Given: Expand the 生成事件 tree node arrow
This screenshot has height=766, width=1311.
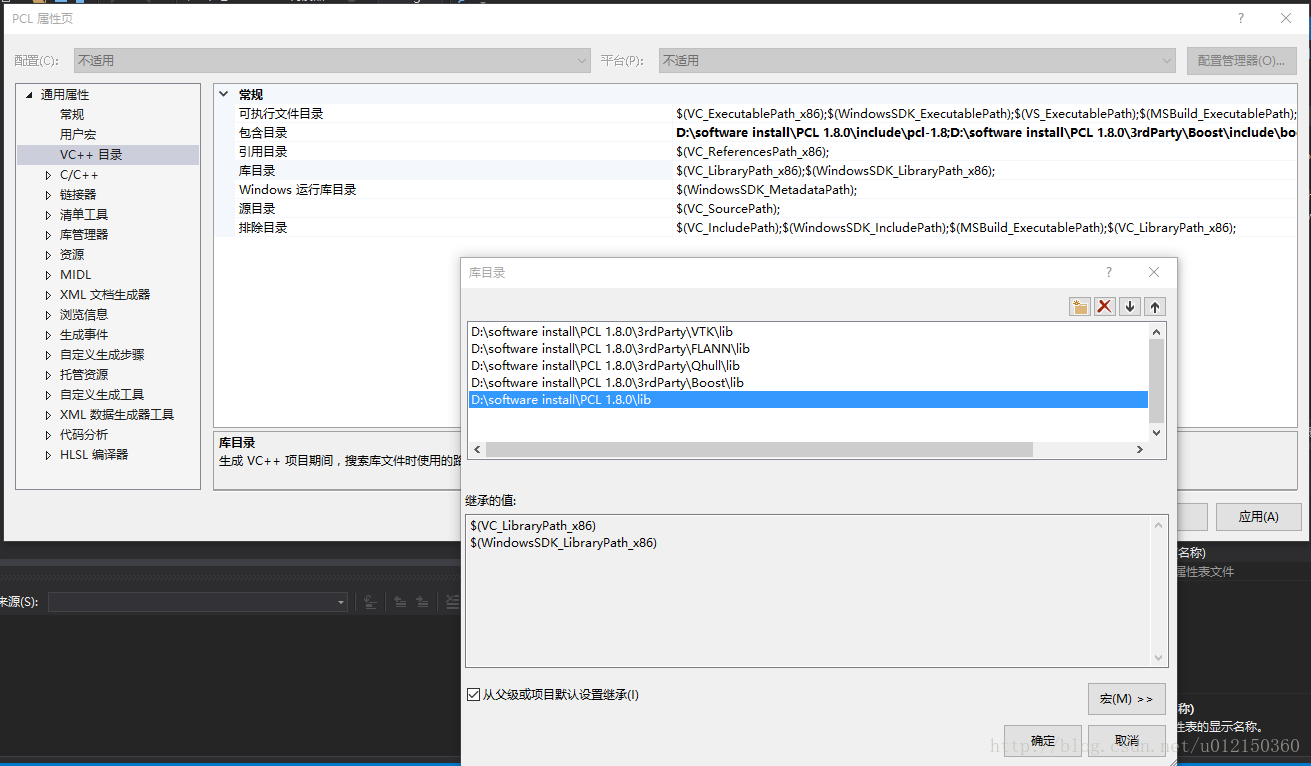Looking at the screenshot, I should [x=48, y=335].
